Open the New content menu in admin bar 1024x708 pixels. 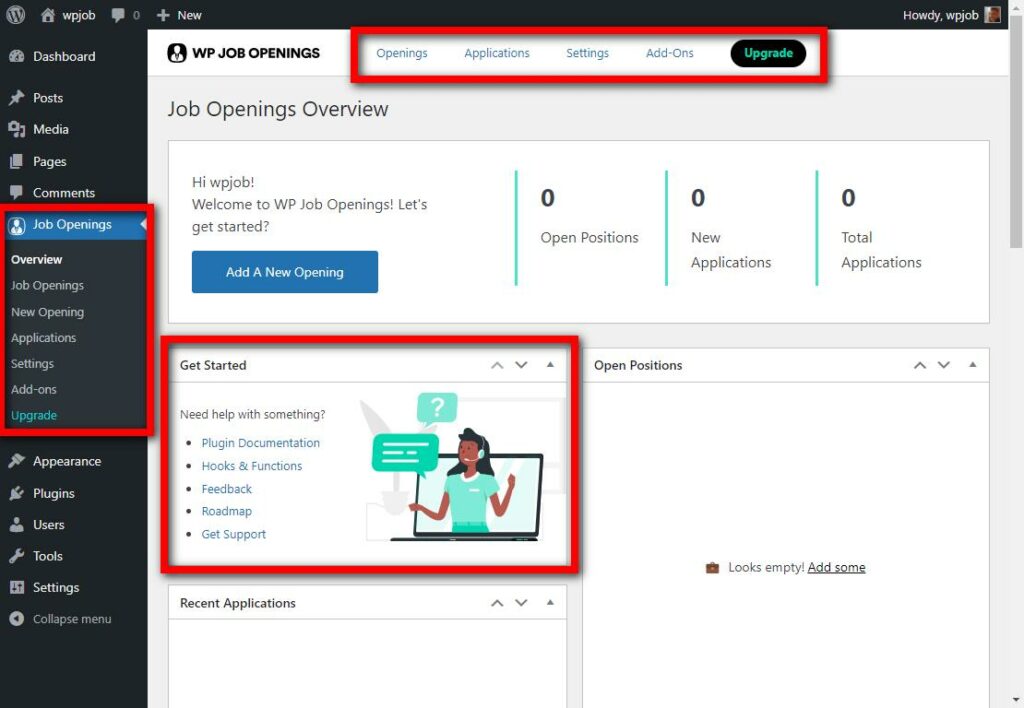coord(179,15)
